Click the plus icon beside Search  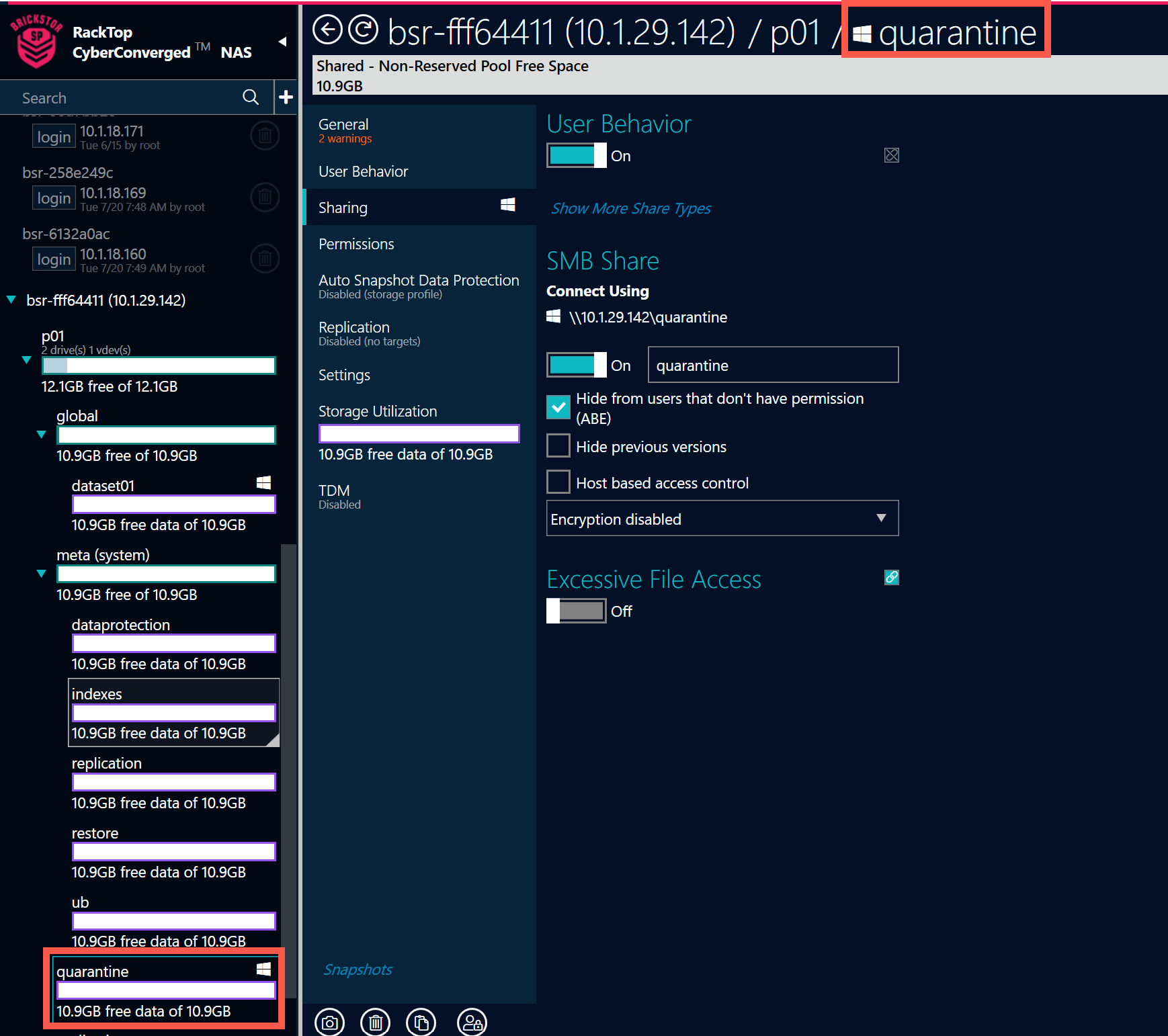click(x=286, y=97)
